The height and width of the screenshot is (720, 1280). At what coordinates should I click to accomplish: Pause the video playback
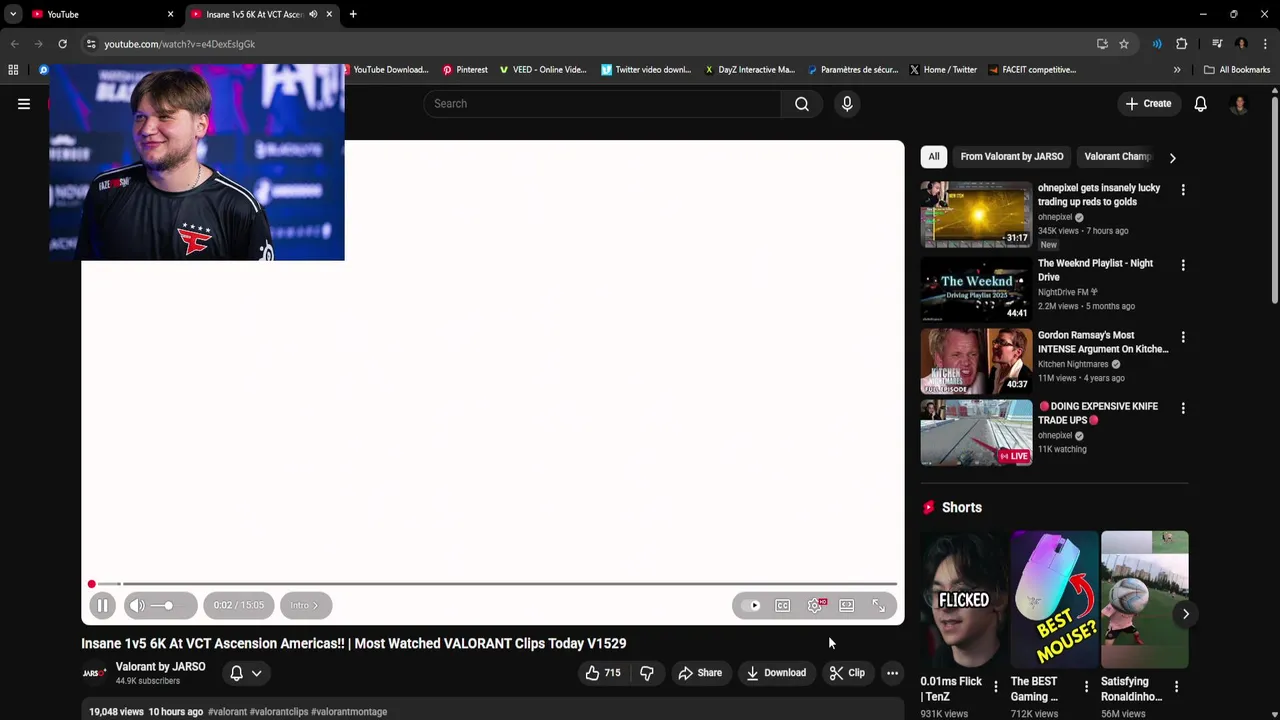click(x=102, y=605)
